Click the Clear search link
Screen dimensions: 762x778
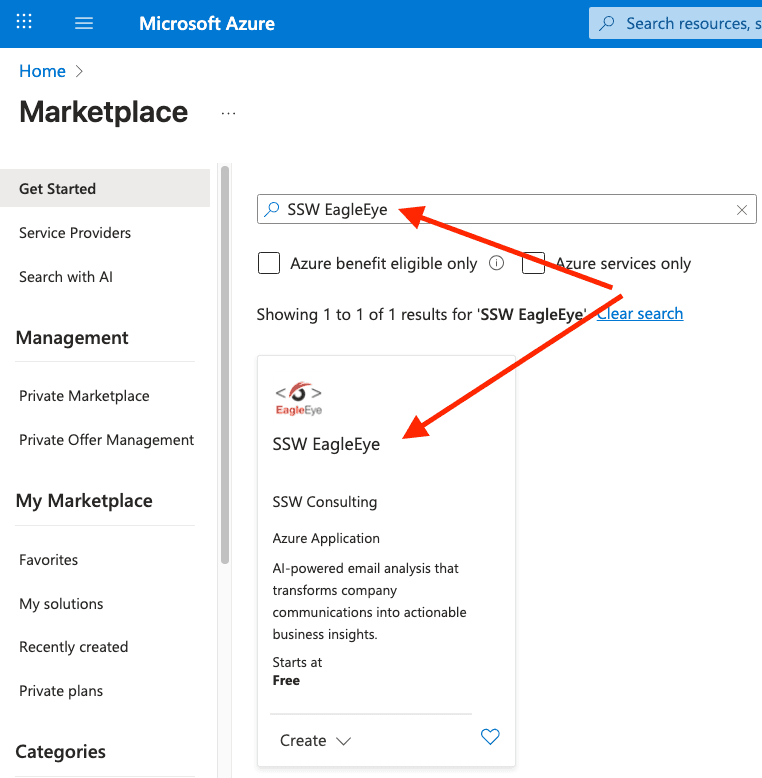(x=640, y=314)
